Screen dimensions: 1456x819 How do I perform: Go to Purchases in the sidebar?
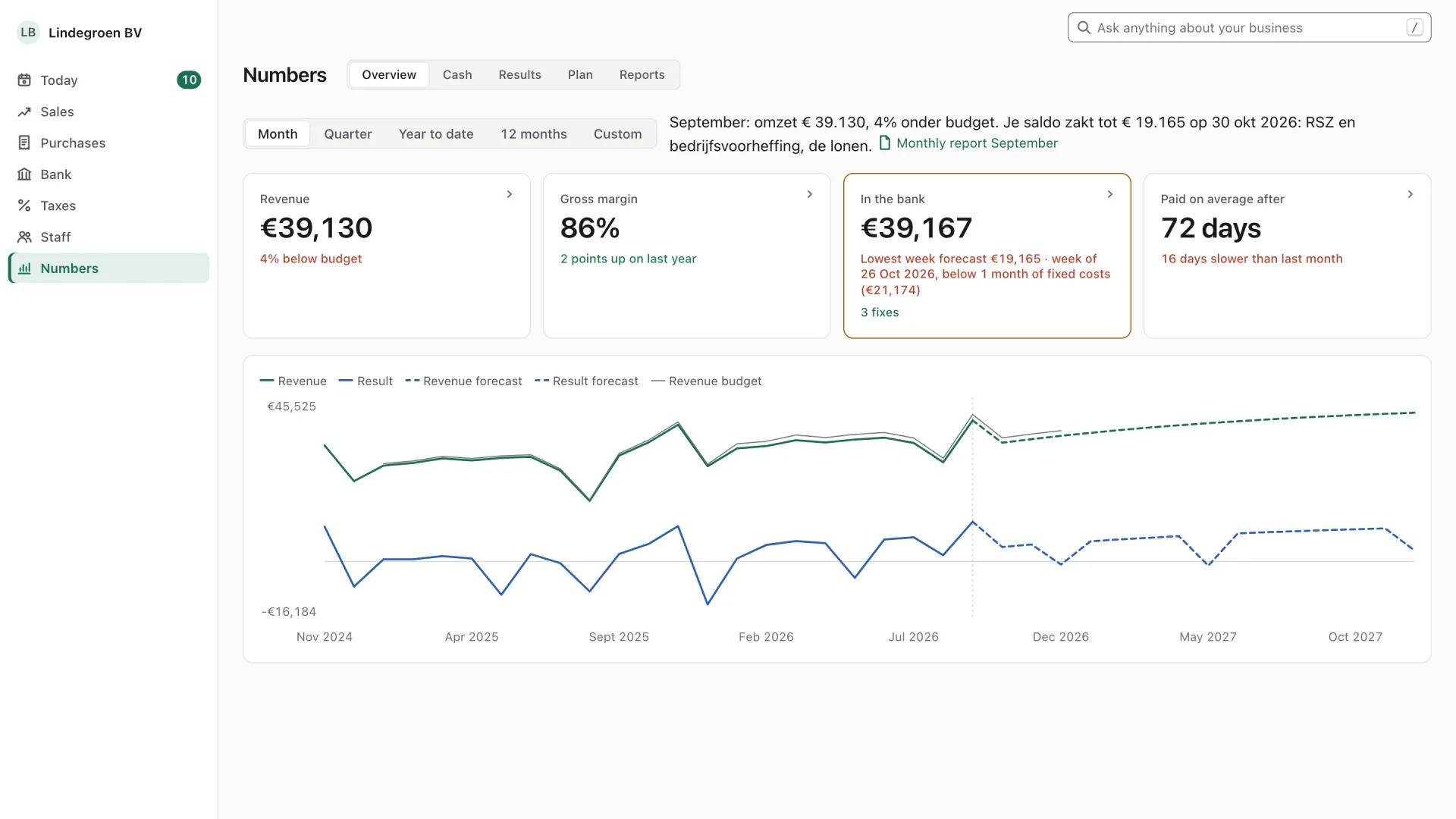pos(108,143)
